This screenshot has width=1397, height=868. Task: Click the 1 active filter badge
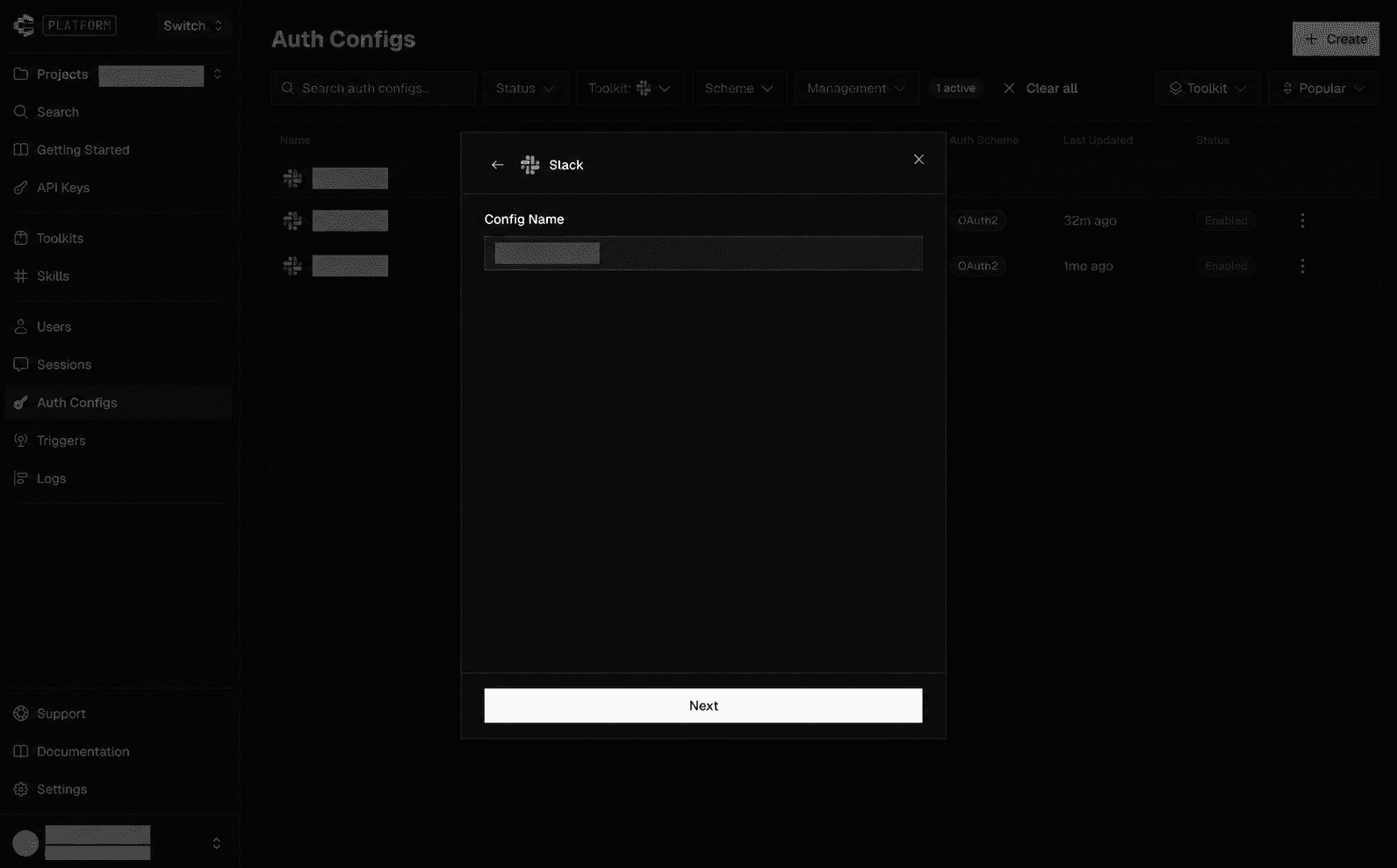955,89
